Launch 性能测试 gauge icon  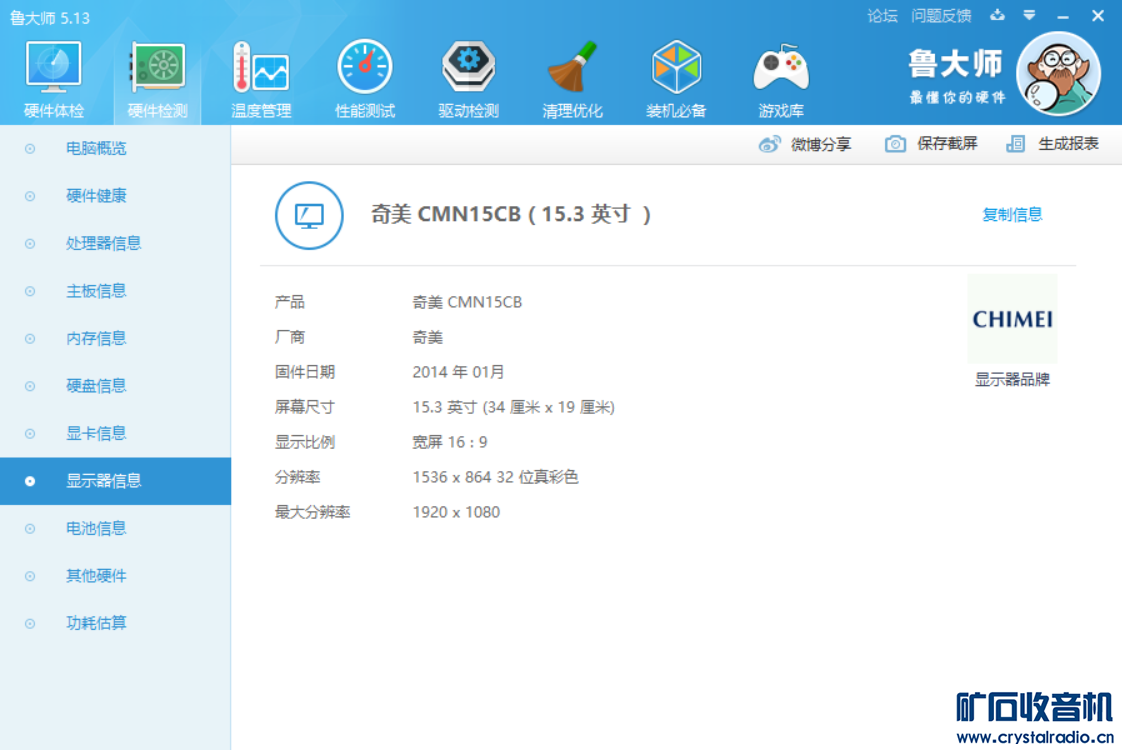[x=365, y=67]
